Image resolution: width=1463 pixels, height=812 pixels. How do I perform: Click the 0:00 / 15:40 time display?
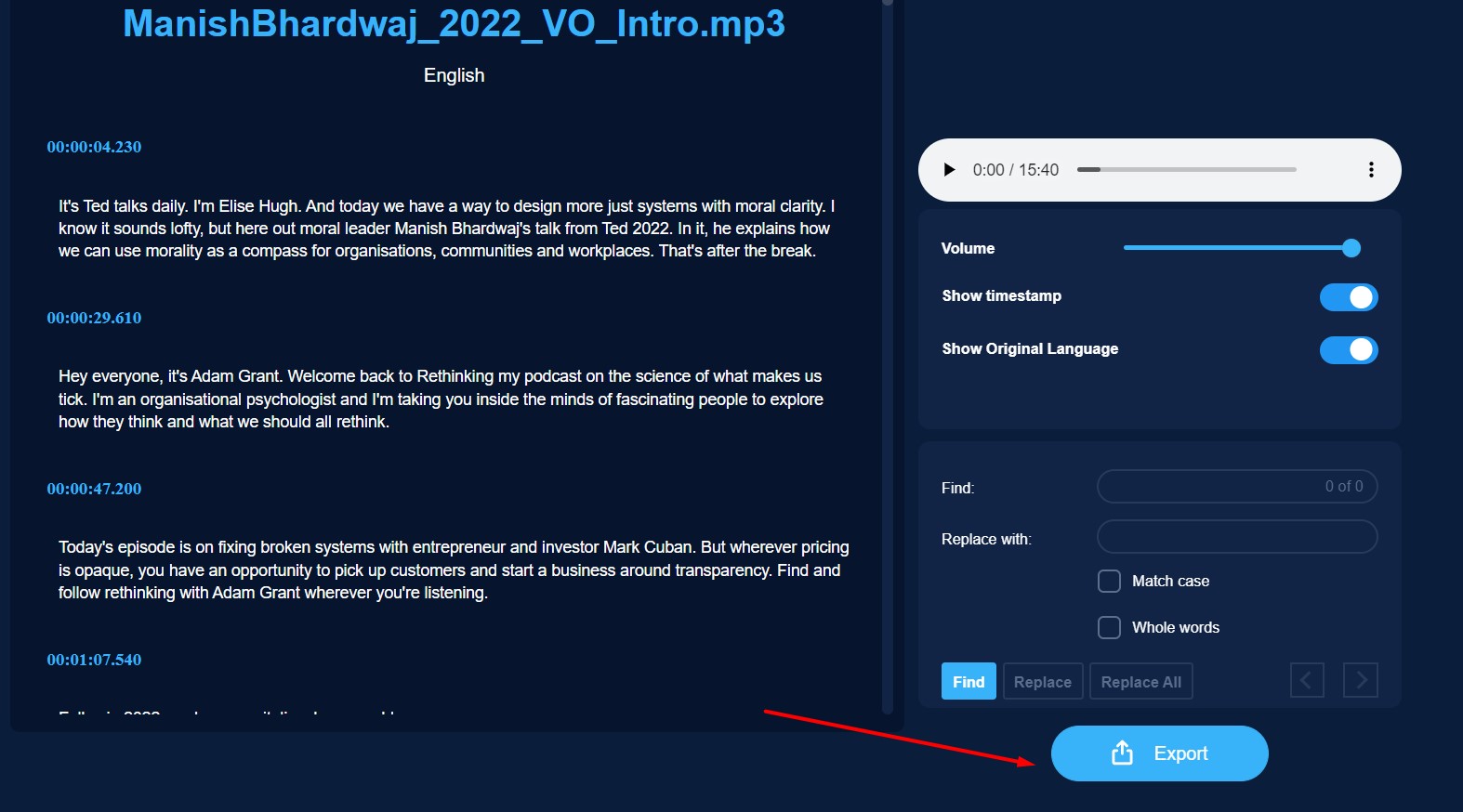click(1016, 170)
